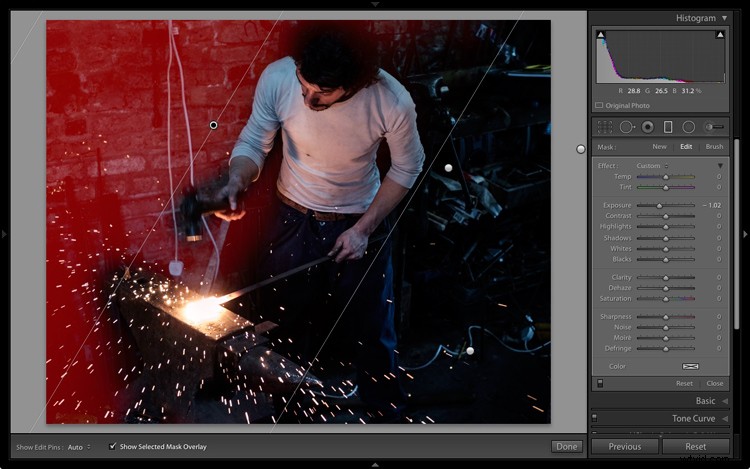Close the graduated filter panel
The width and height of the screenshot is (750, 469).
[x=715, y=383]
